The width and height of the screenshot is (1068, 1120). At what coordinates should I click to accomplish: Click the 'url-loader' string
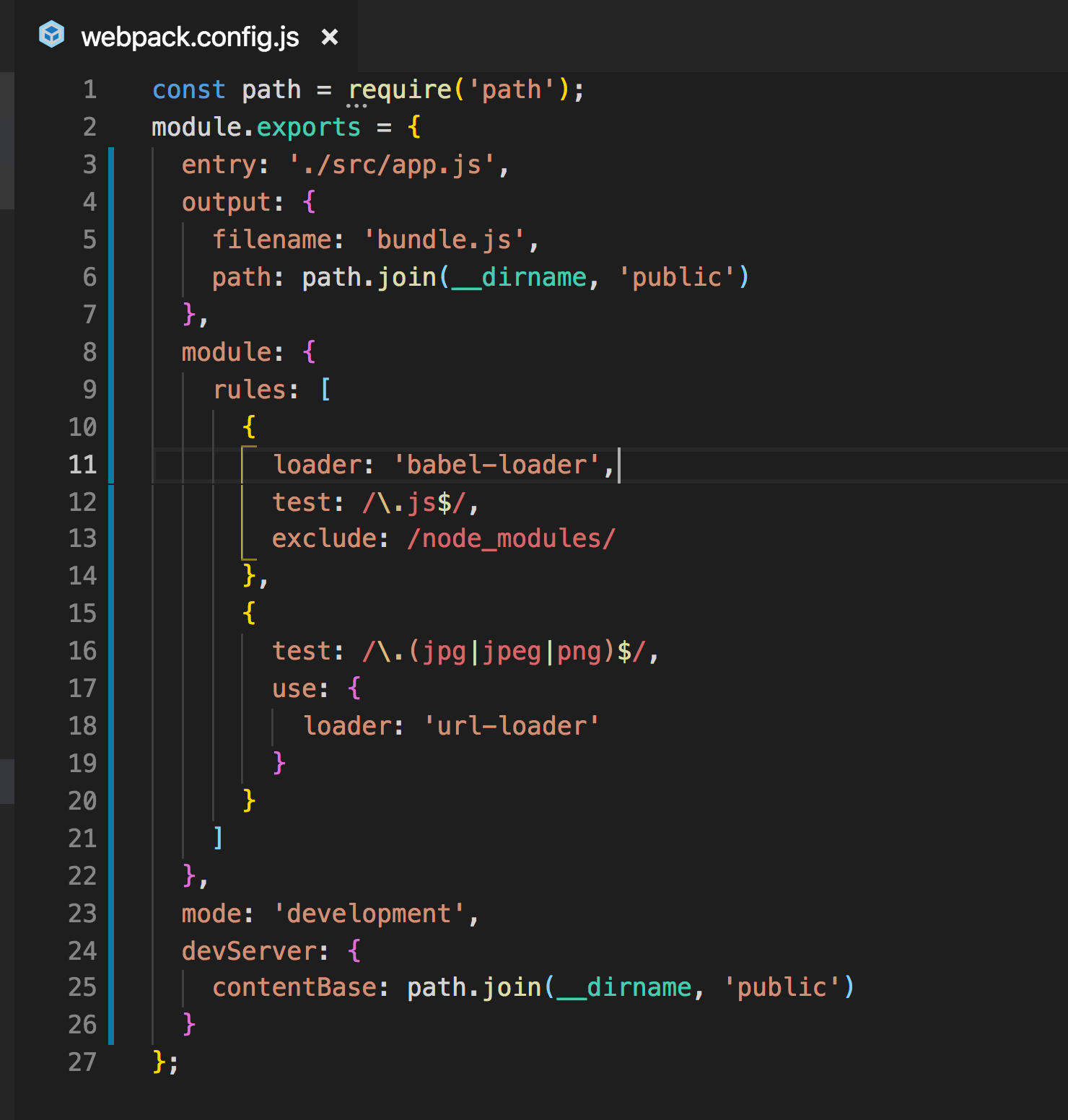pos(512,726)
